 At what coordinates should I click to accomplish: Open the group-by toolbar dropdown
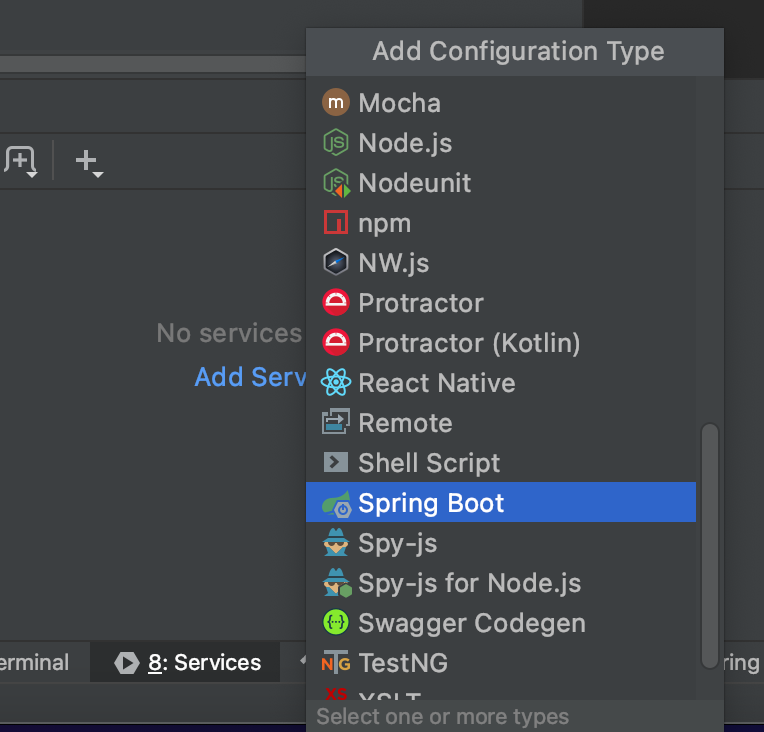21,162
